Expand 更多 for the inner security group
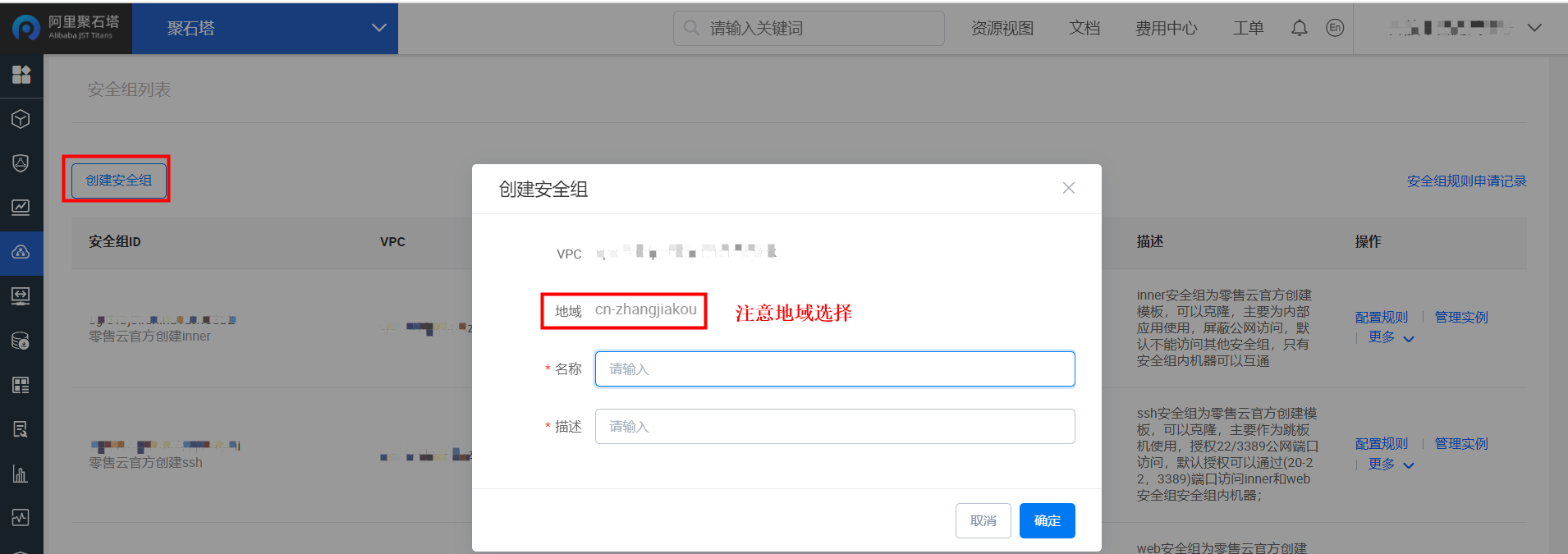Image resolution: width=1568 pixels, height=554 pixels. pos(1391,337)
